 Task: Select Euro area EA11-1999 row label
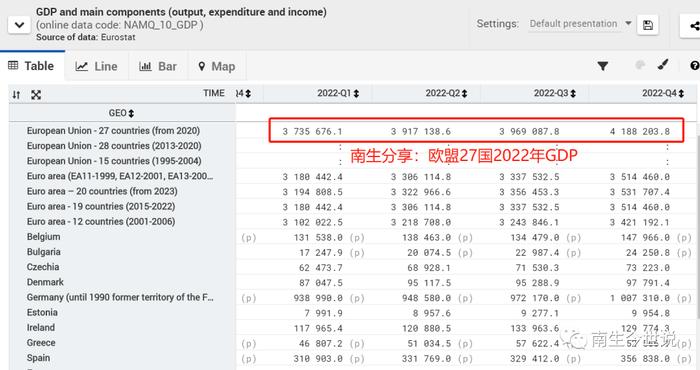click(120, 176)
